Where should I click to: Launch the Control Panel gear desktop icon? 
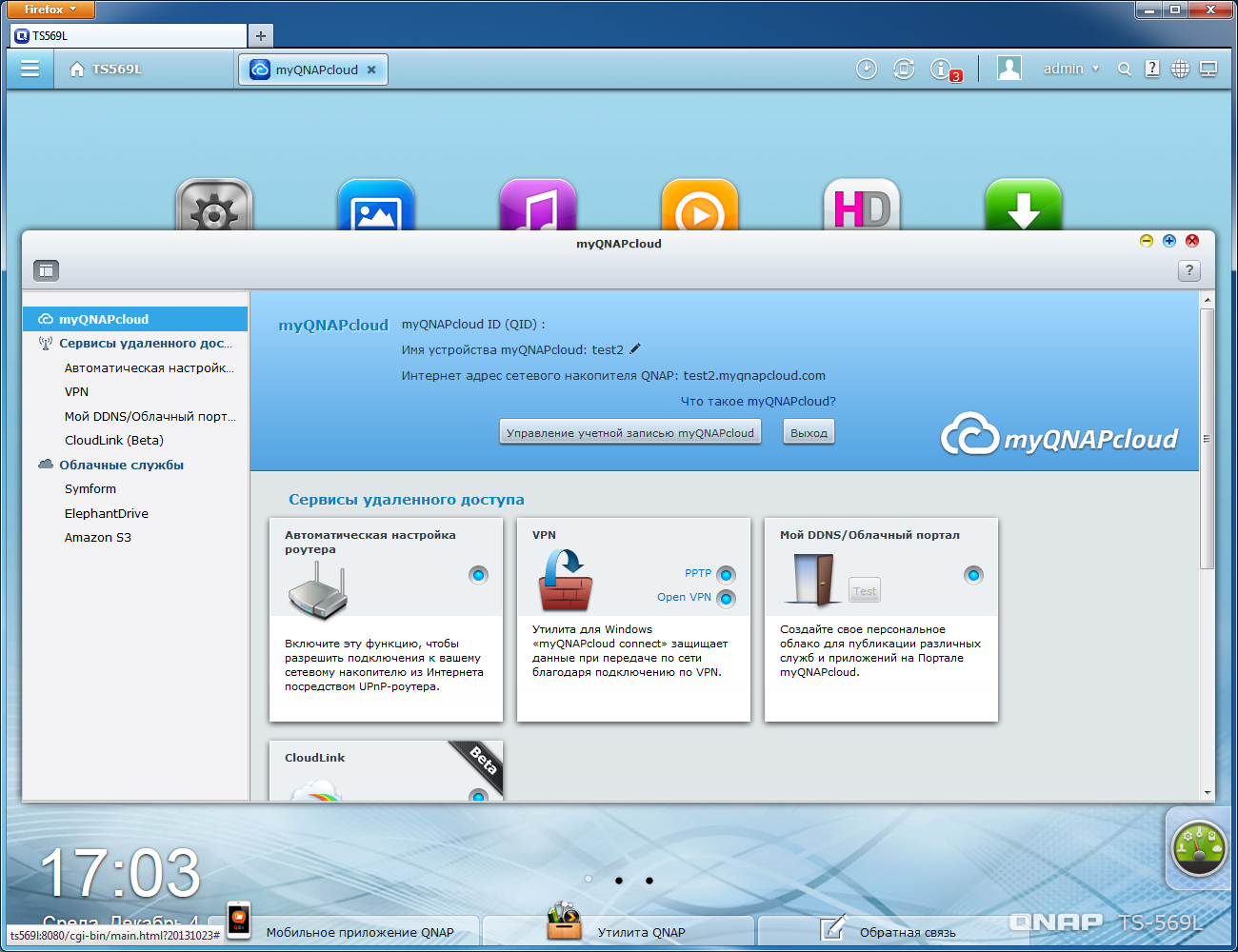click(214, 205)
